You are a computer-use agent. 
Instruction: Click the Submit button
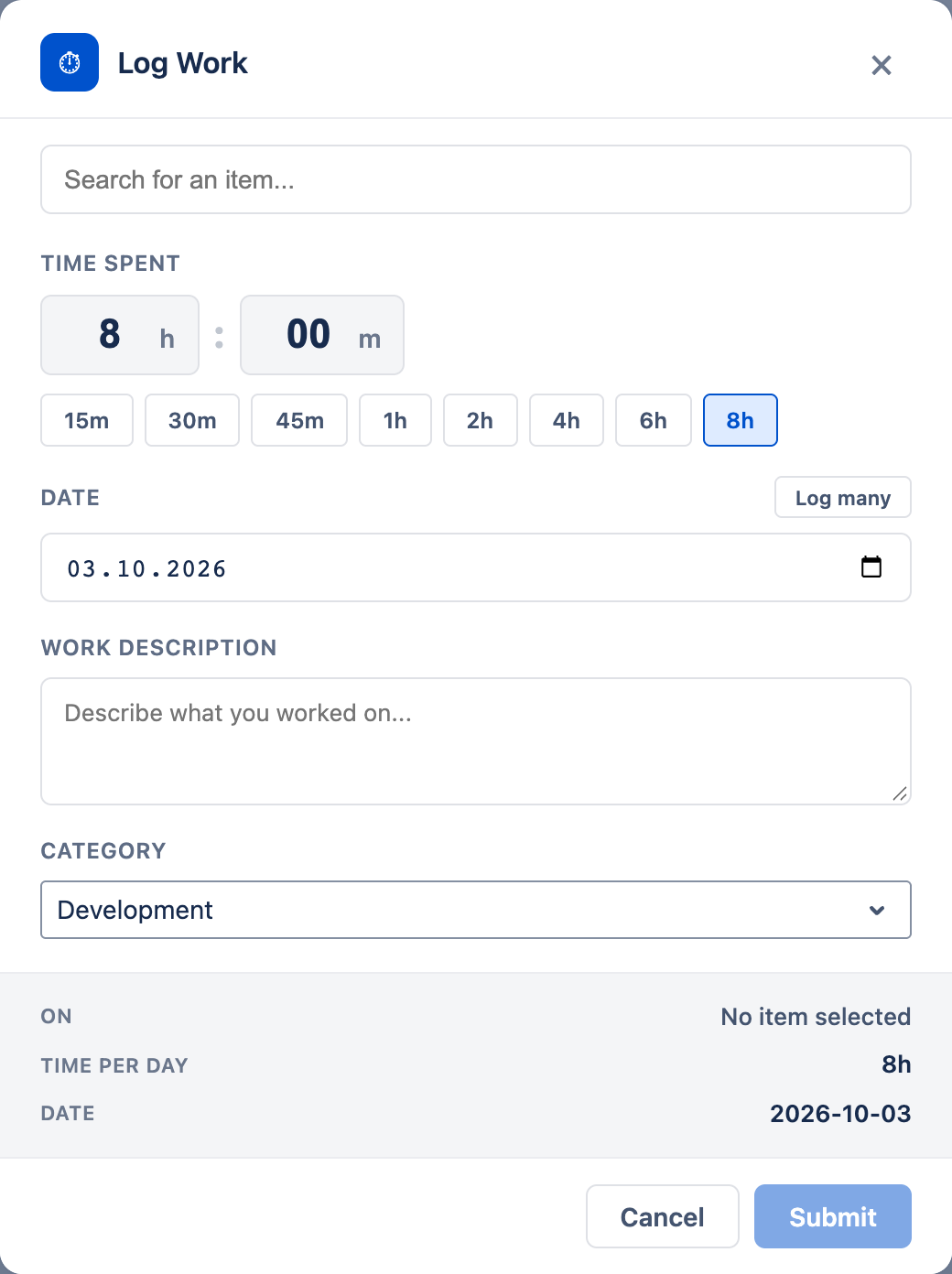tap(833, 1216)
